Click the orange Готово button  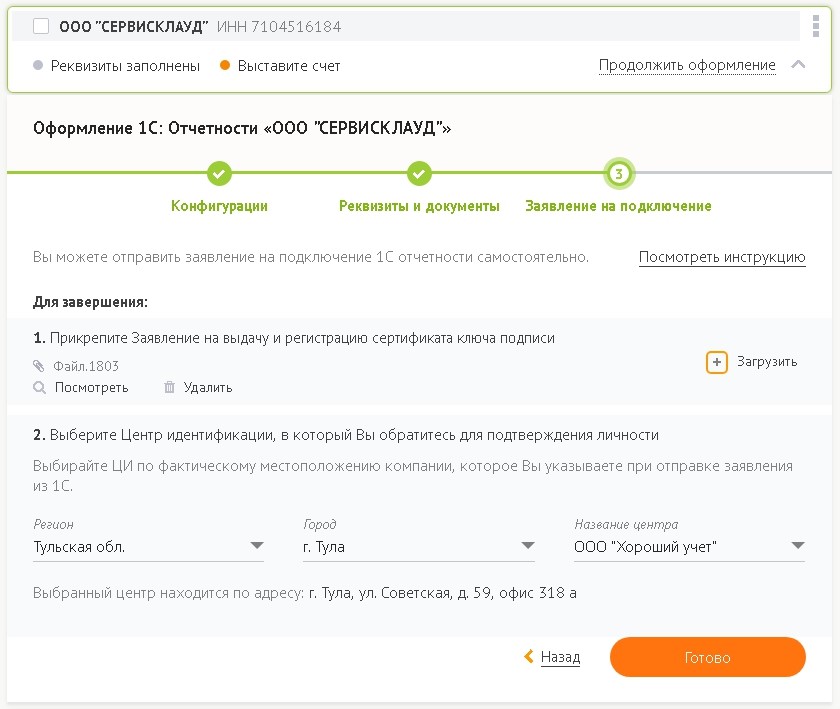pos(708,657)
